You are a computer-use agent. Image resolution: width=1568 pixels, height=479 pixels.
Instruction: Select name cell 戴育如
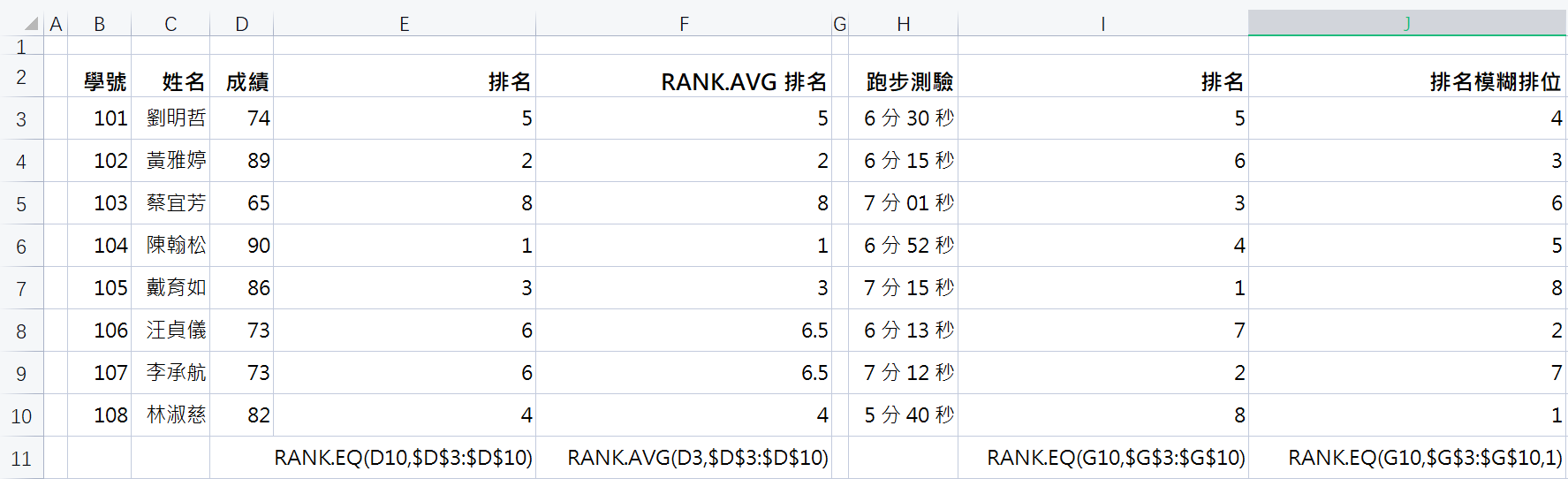(x=170, y=288)
